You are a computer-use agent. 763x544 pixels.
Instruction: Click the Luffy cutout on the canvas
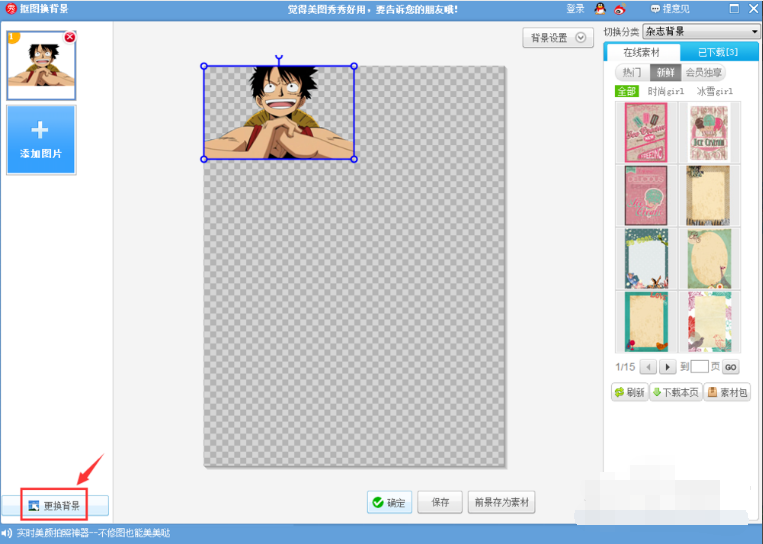coord(279,113)
